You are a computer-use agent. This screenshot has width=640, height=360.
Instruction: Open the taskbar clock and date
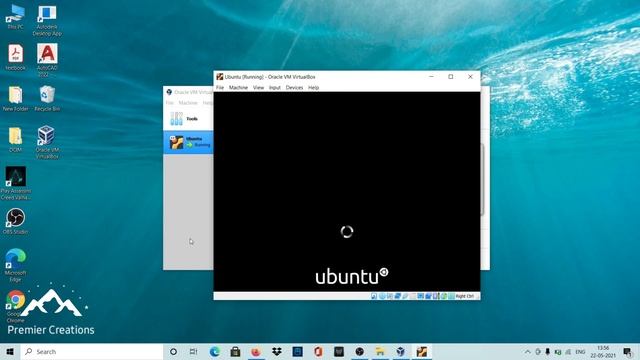tap(603, 351)
